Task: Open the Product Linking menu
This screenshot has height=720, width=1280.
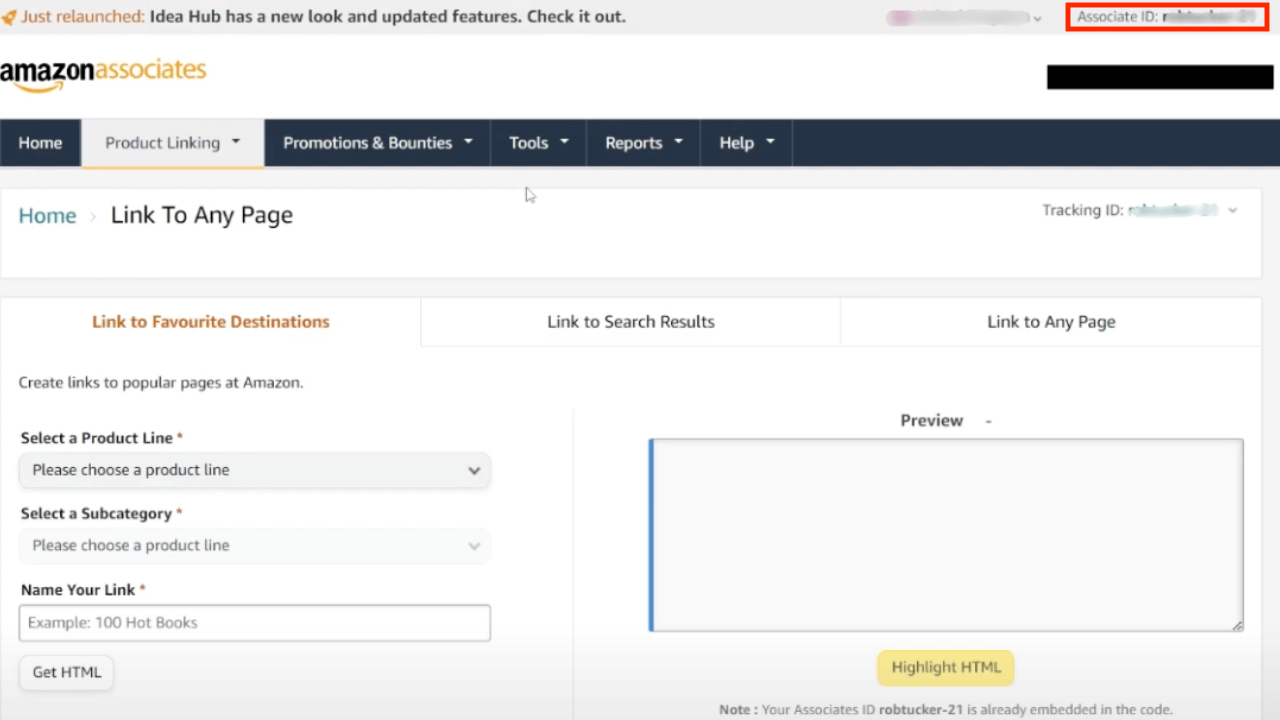Action: point(173,143)
